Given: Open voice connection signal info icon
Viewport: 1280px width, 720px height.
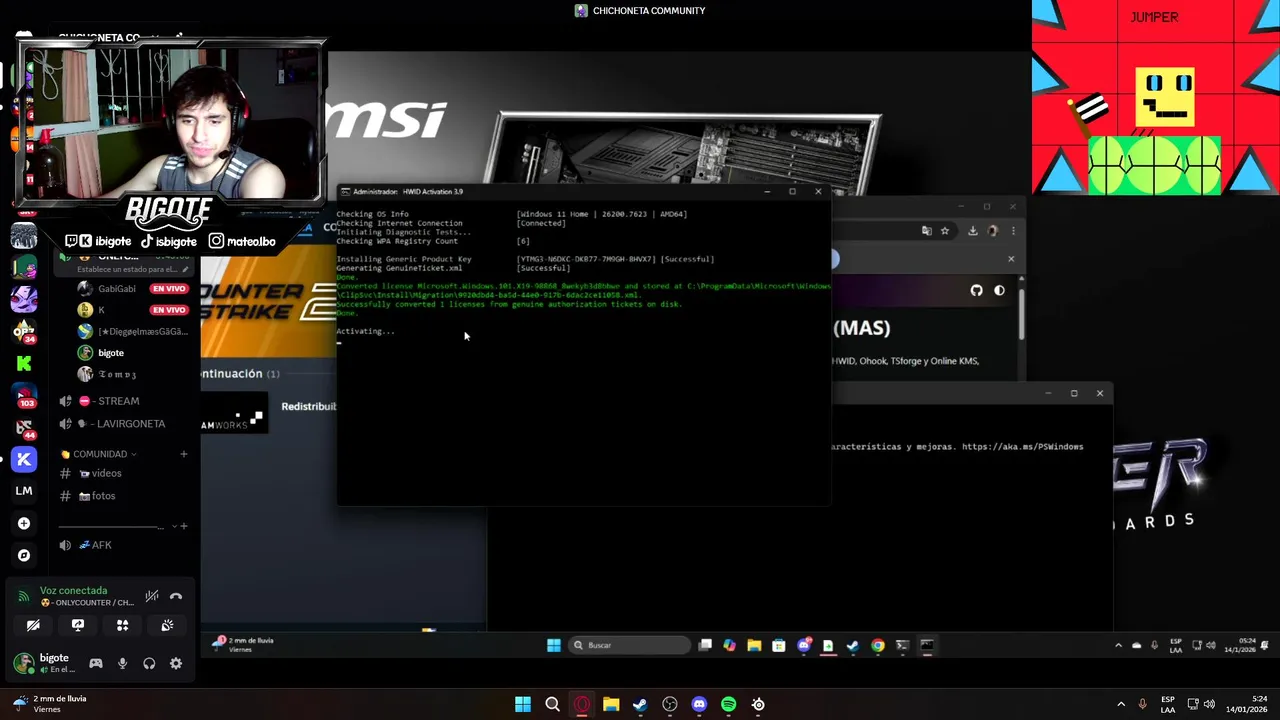Looking at the screenshot, I should (x=24, y=596).
